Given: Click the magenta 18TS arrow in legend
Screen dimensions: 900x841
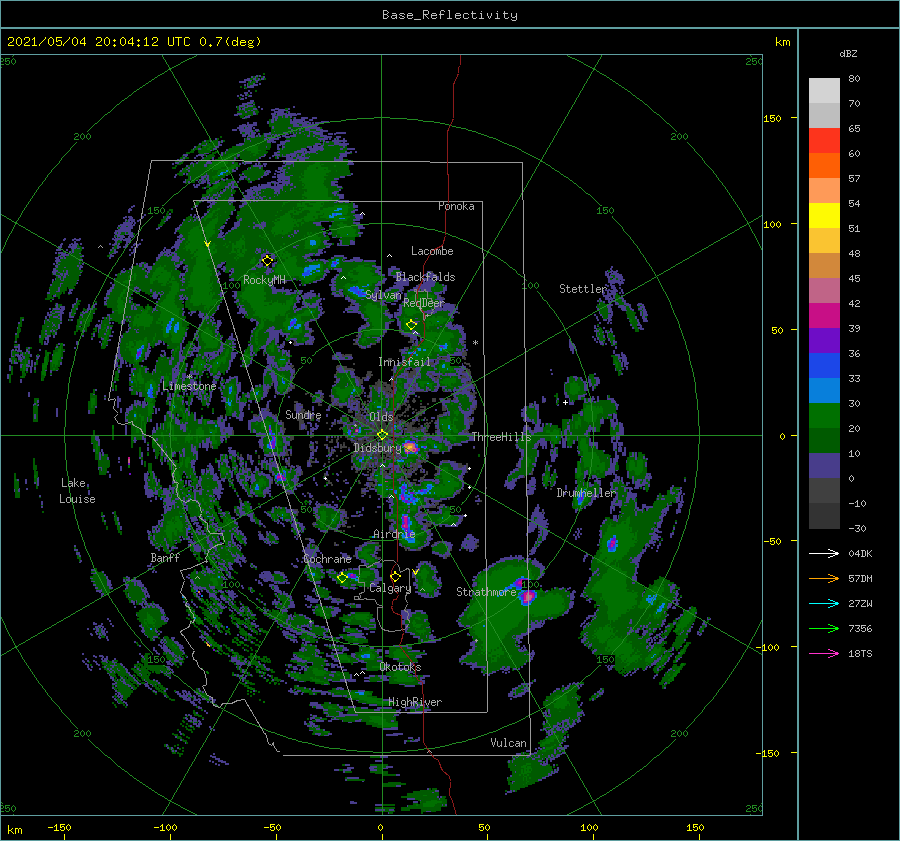Looking at the screenshot, I should pyautogui.click(x=824, y=653).
